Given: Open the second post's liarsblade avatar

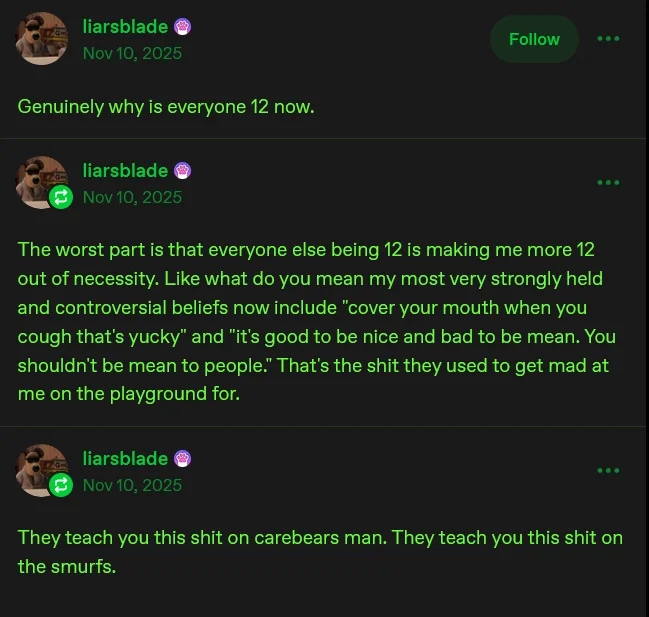Looking at the screenshot, I should pyautogui.click(x=40, y=180).
